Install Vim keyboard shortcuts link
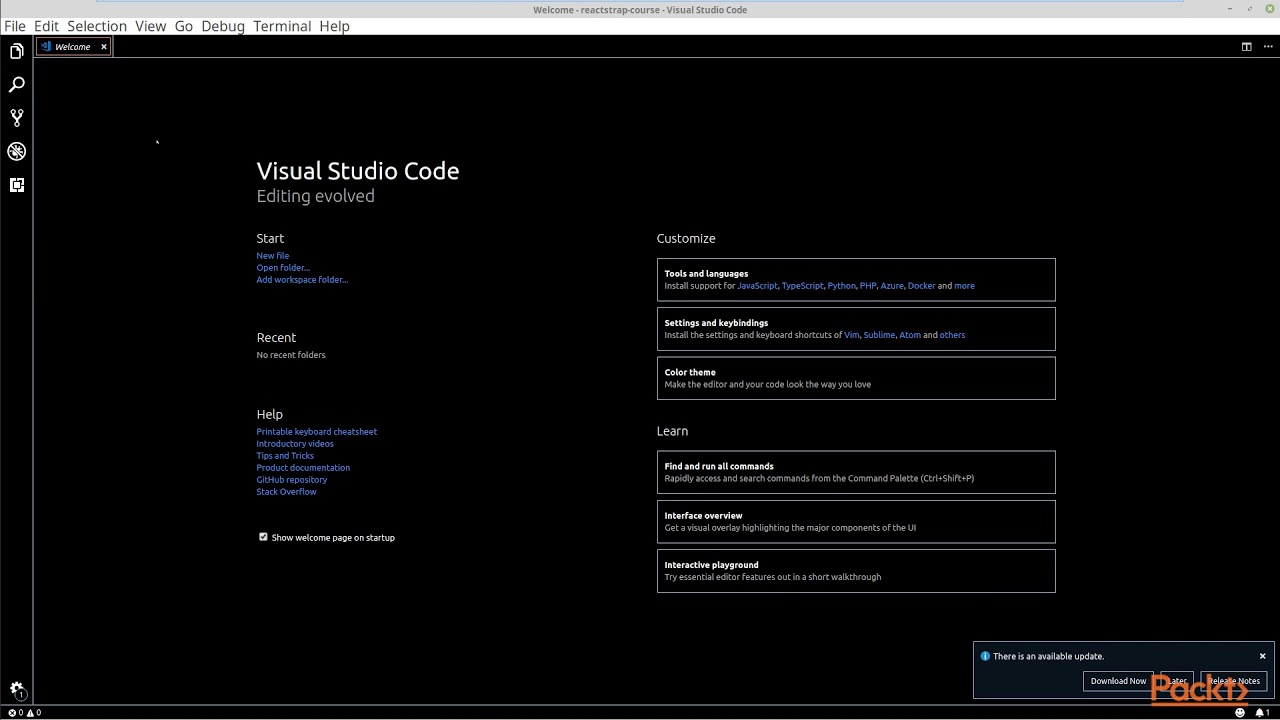 tap(851, 335)
